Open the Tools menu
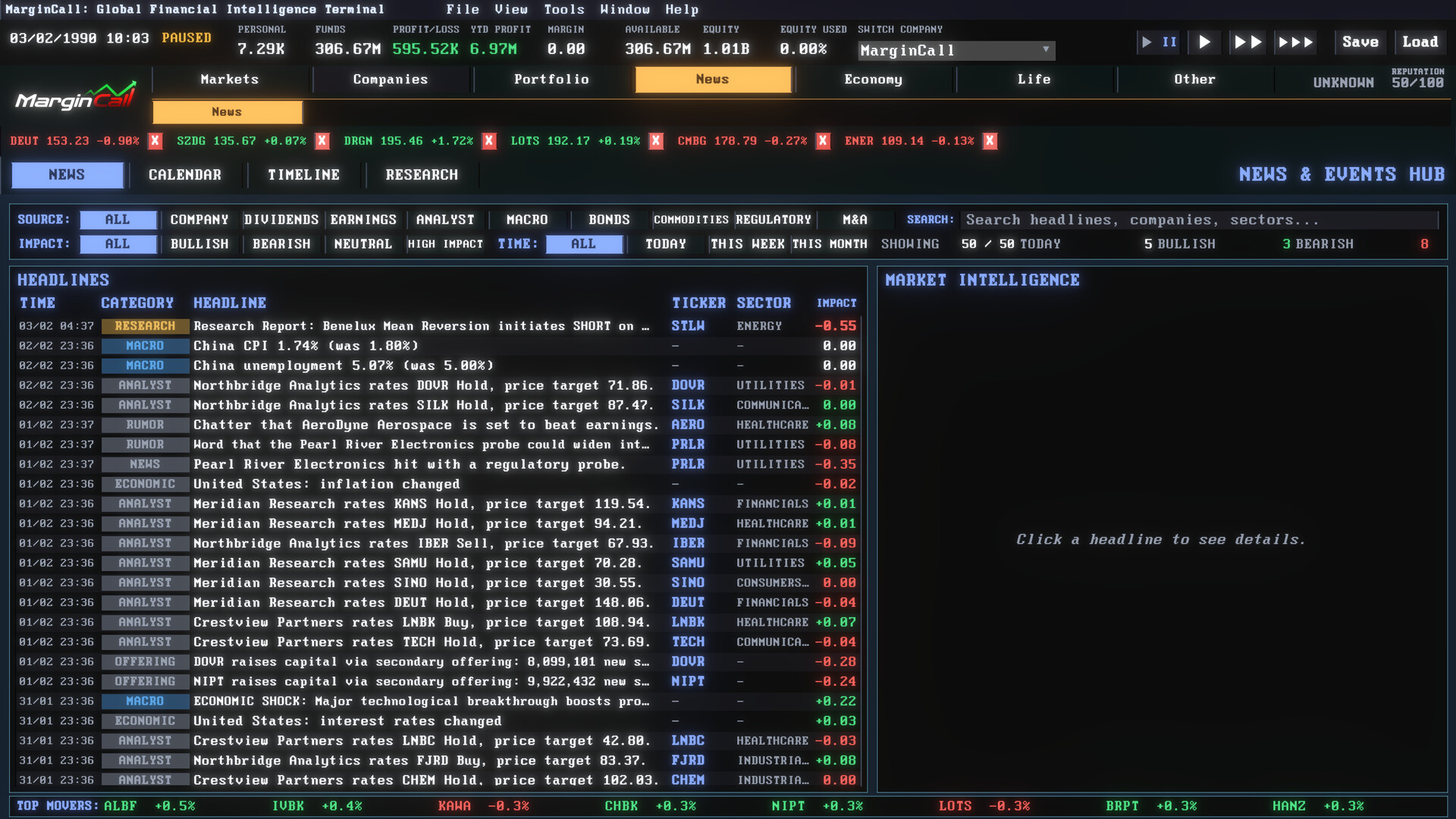Viewport: 1456px width, 819px height. [564, 9]
